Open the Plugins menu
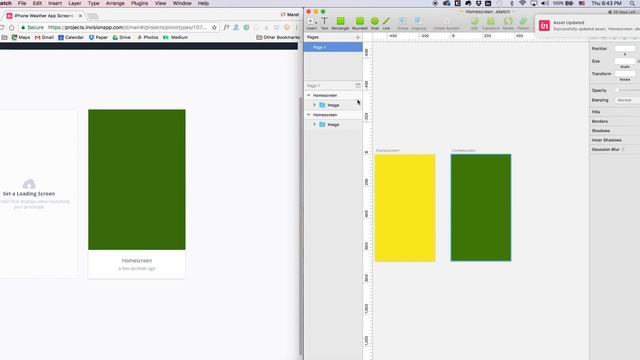This screenshot has width=640, height=360. (x=140, y=3)
